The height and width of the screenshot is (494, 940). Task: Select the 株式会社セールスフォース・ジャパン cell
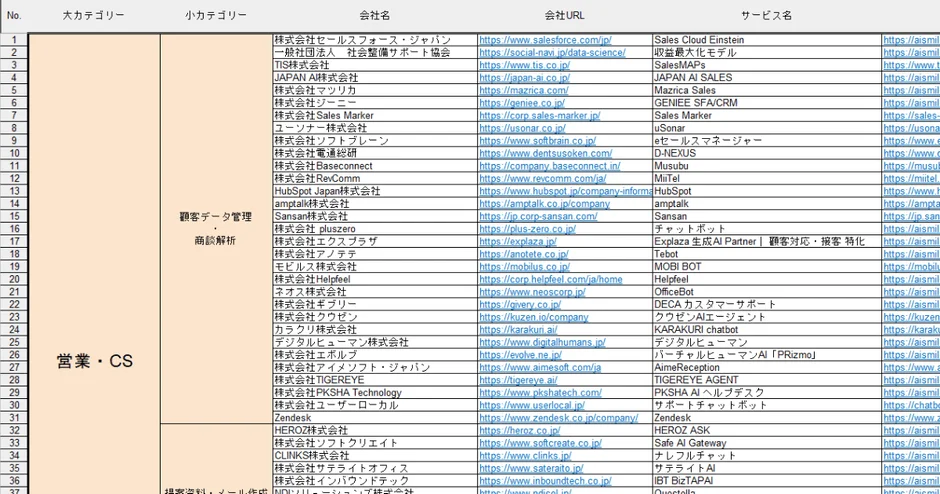[x=375, y=40]
